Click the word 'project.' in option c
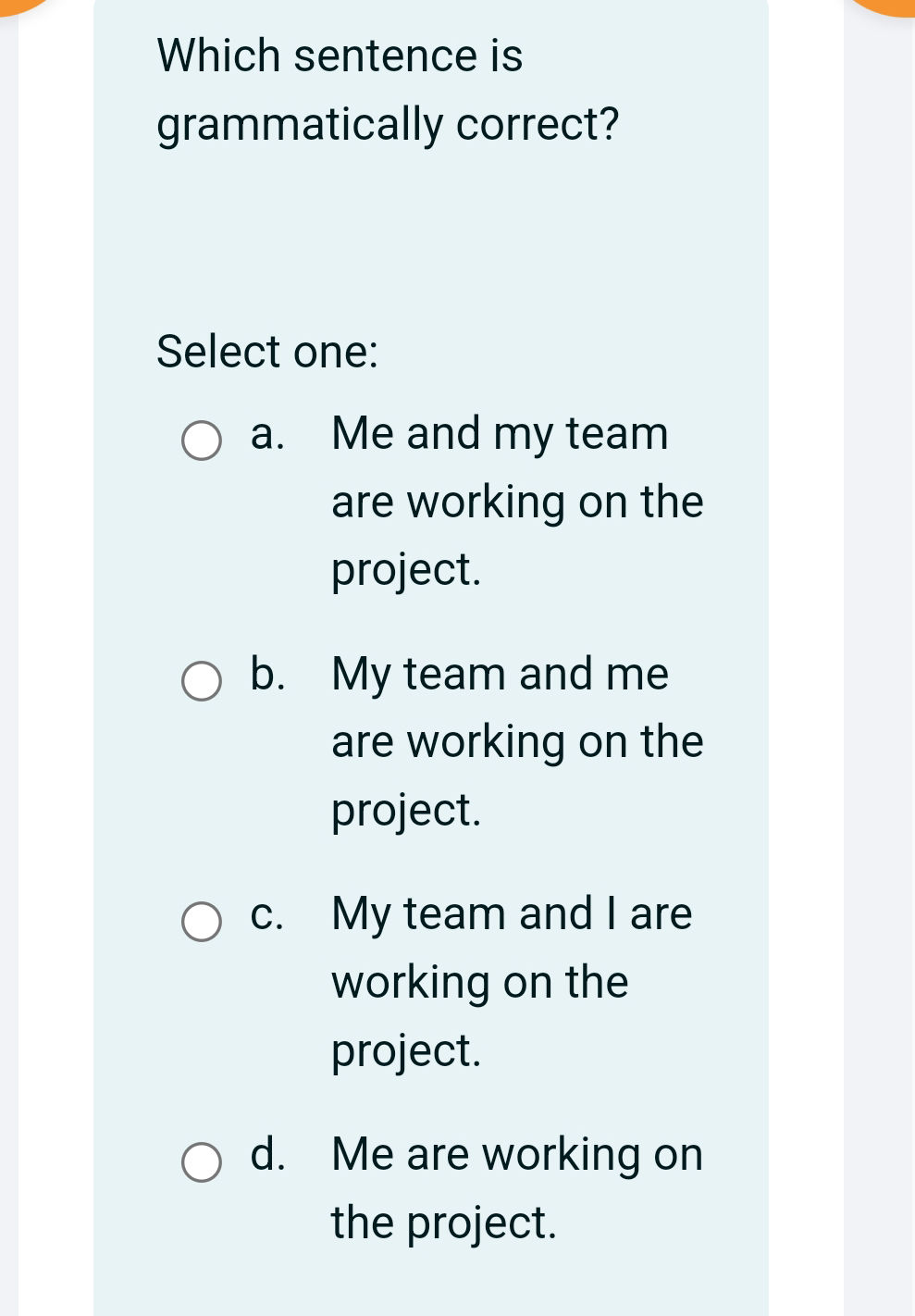This screenshot has height=1316, width=915. [407, 1051]
